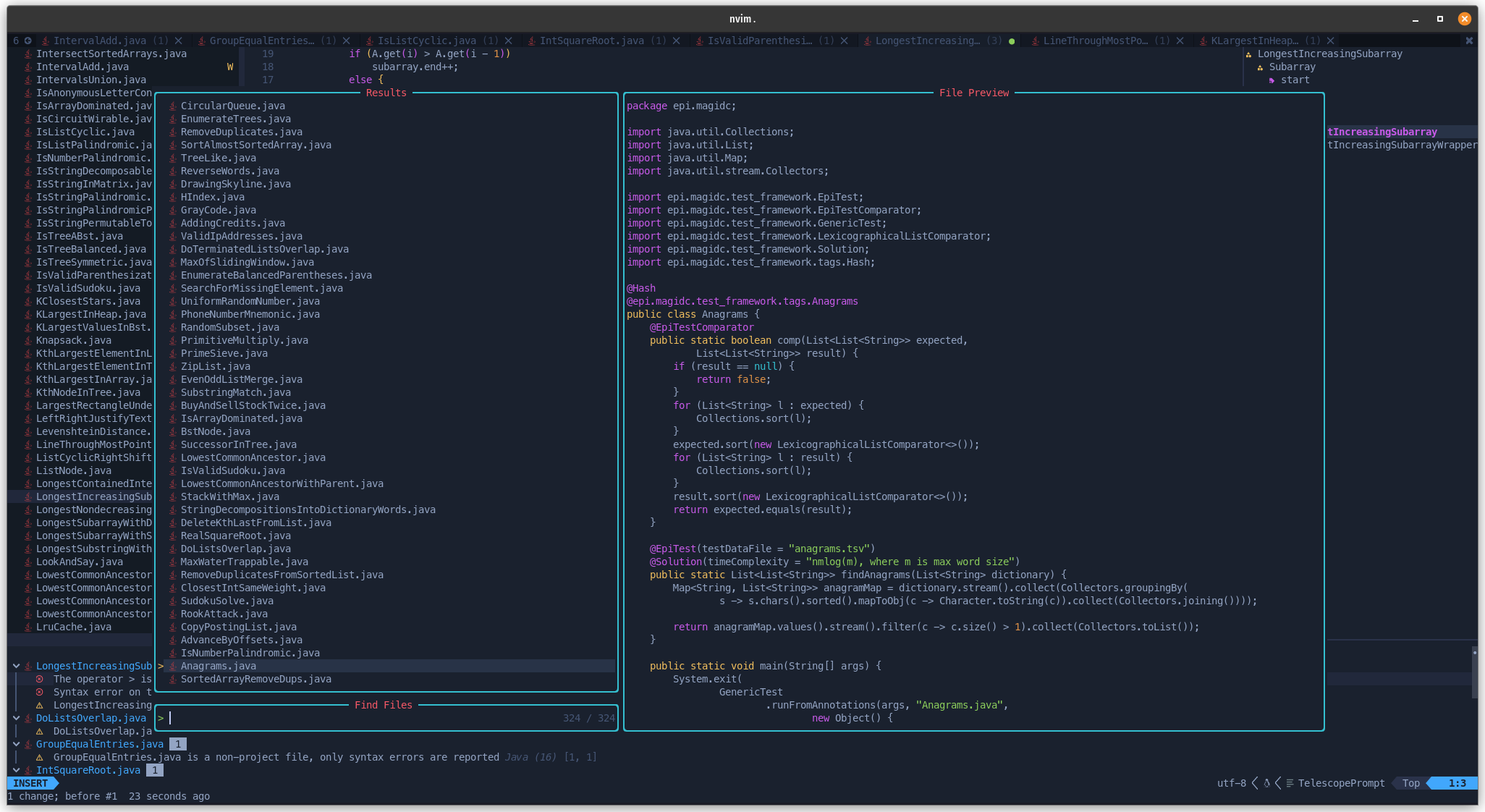Click the modified dot on LongestIncreasing tab
The width and height of the screenshot is (1485, 812).
(1012, 41)
